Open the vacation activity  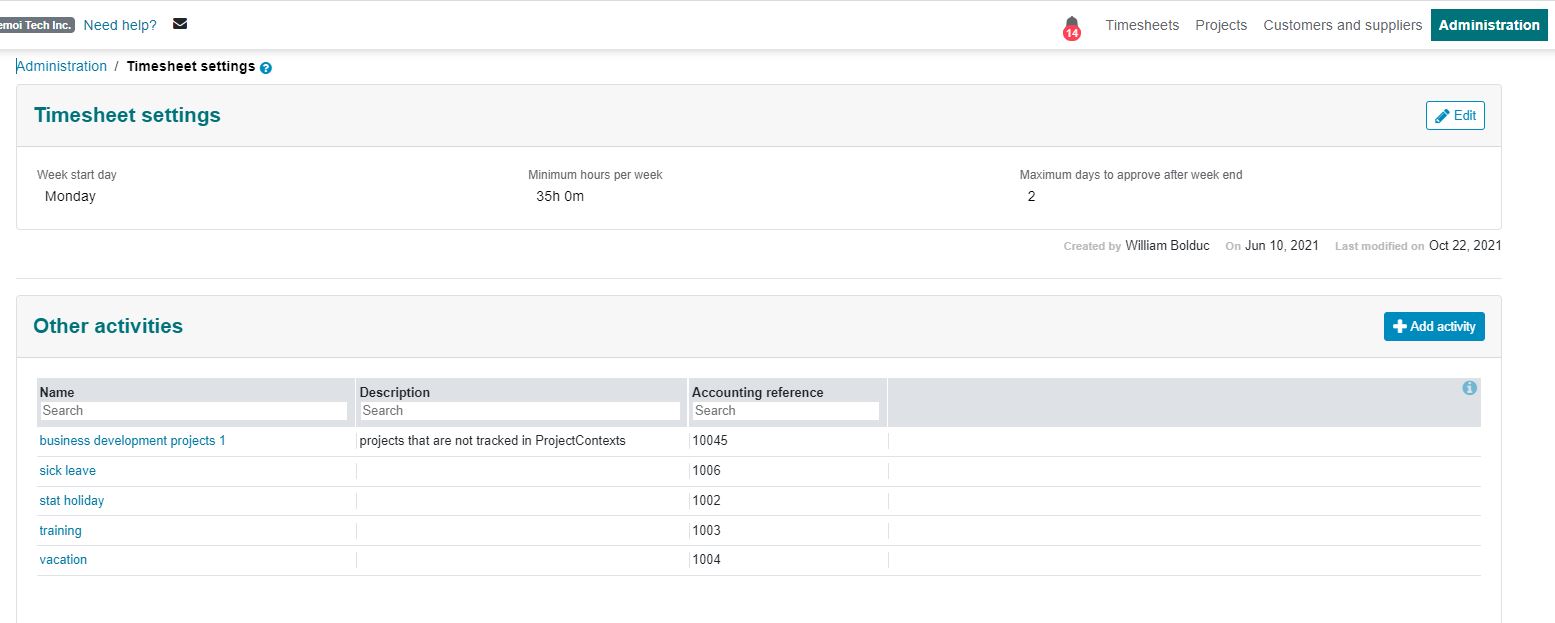(x=63, y=560)
